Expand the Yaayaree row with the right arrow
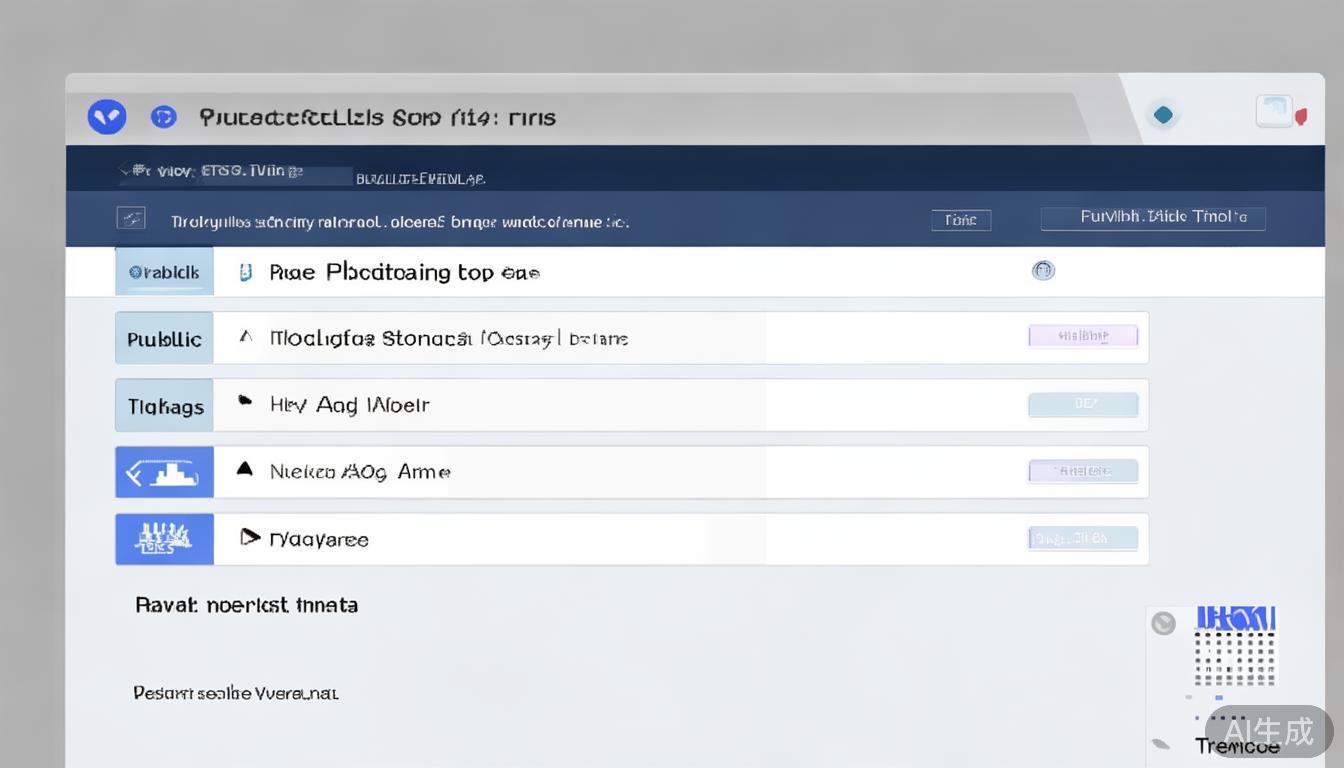Image resolution: width=1344 pixels, height=768 pixels. tap(250, 538)
